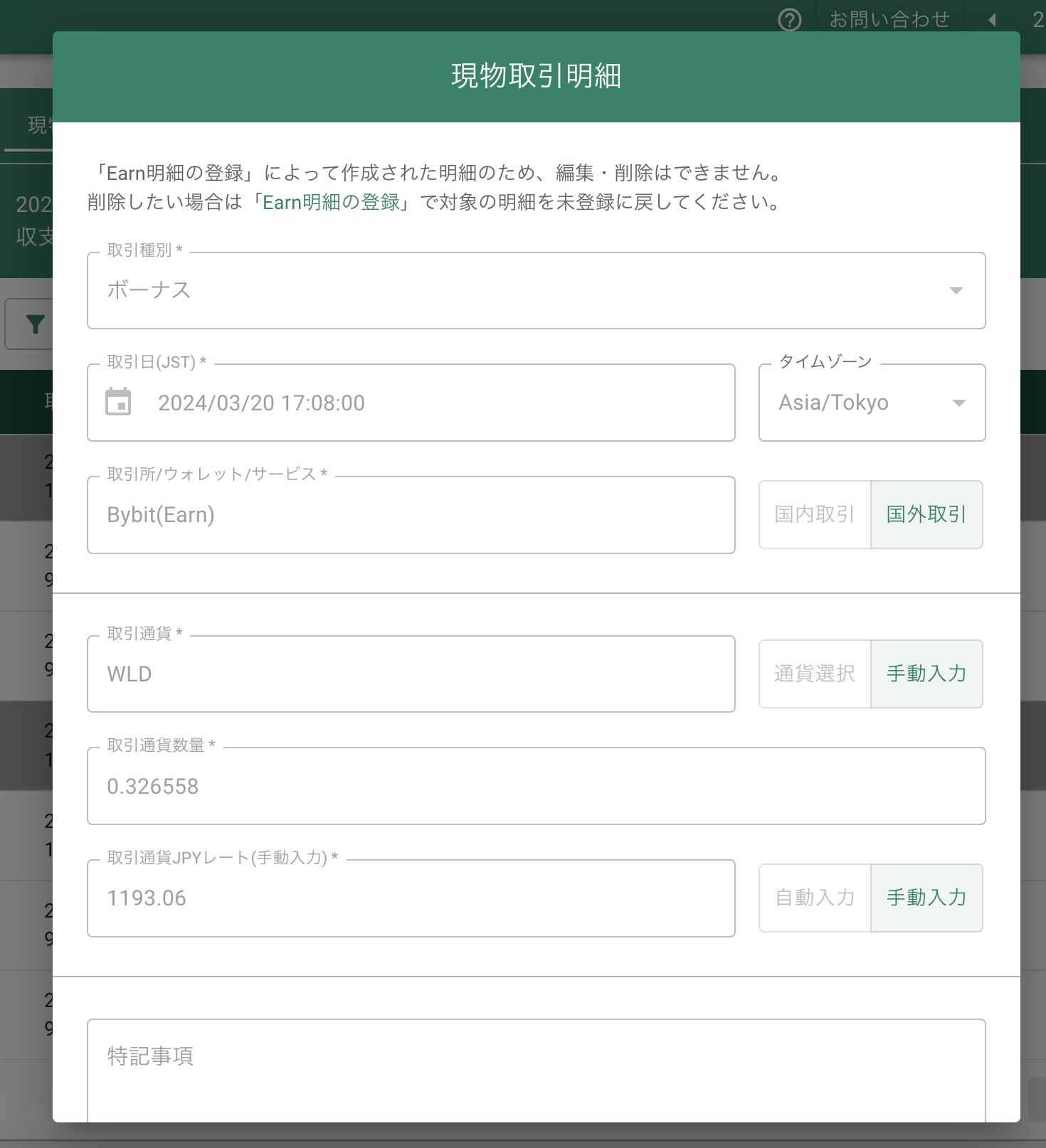This screenshot has height=1148, width=1046.
Task: Expand the 取引種別 dropdown arrow
Action: tap(956, 290)
